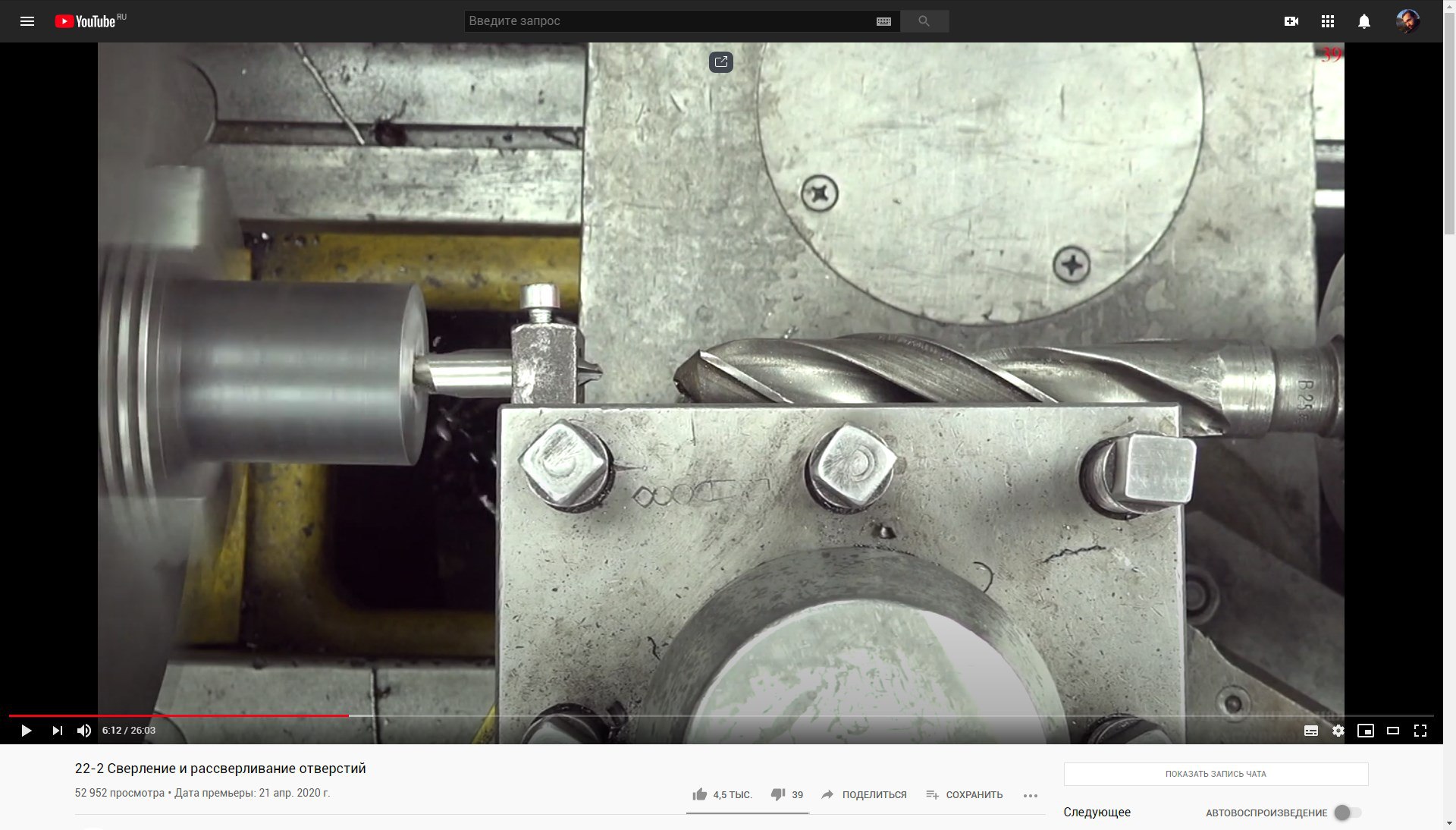The image size is (1456, 830).
Task: Click the views and premiere date text
Action: [x=202, y=793]
